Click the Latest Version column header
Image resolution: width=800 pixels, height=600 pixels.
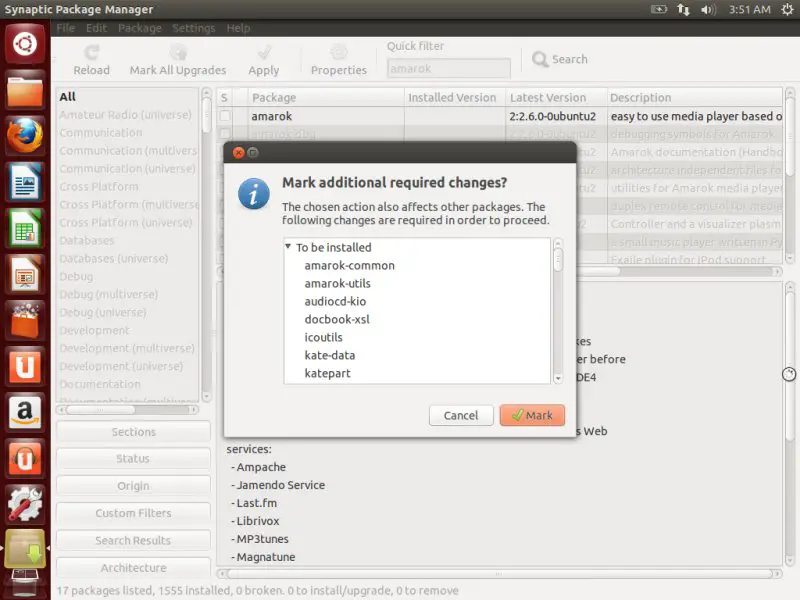557,97
